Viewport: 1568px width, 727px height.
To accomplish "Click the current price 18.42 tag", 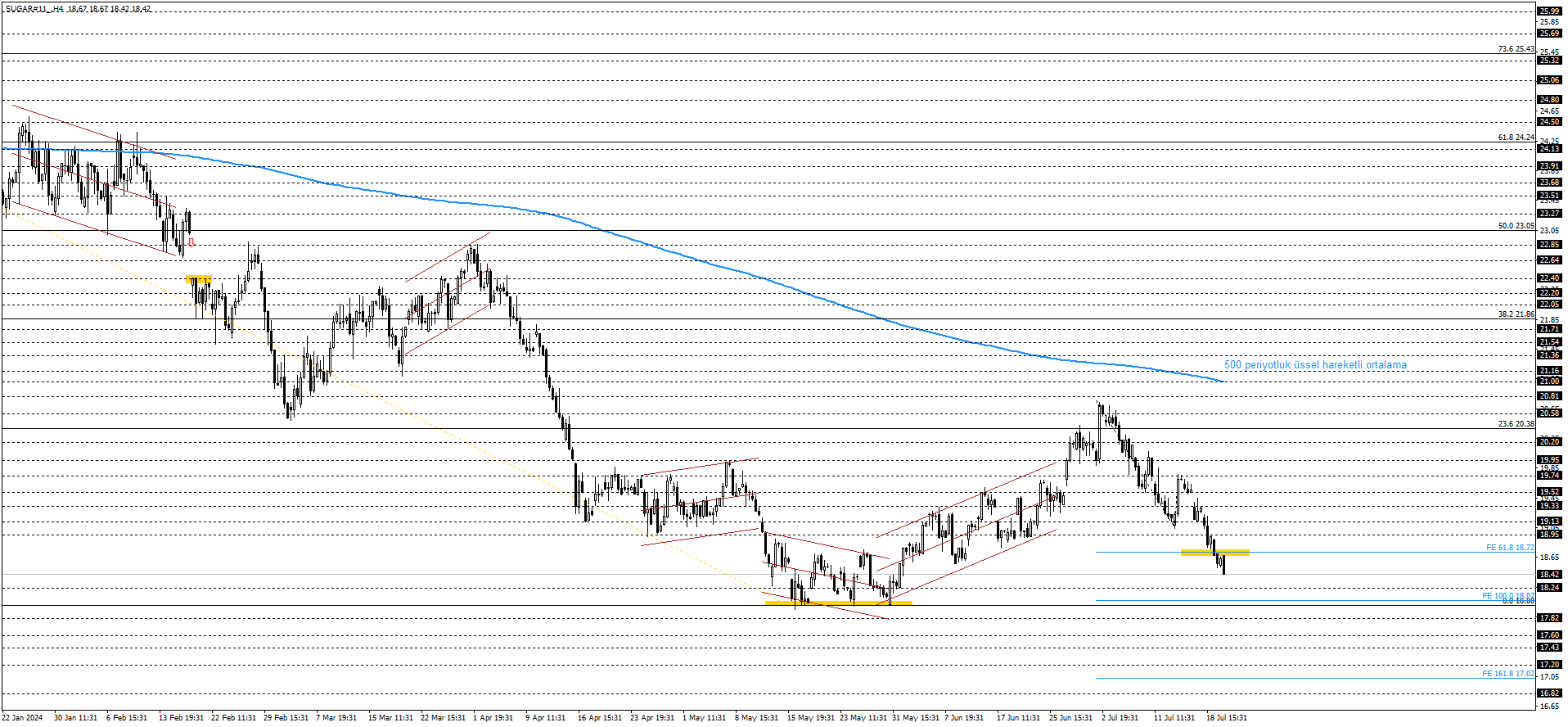I will (x=1549, y=575).
